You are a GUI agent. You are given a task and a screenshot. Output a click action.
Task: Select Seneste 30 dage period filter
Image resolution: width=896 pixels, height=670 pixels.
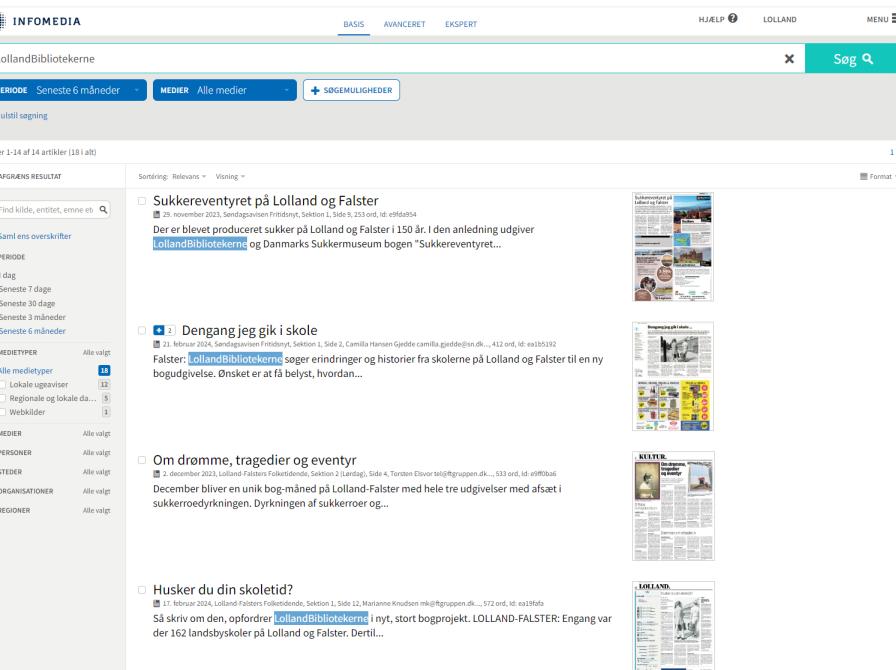pyautogui.click(x=28, y=303)
